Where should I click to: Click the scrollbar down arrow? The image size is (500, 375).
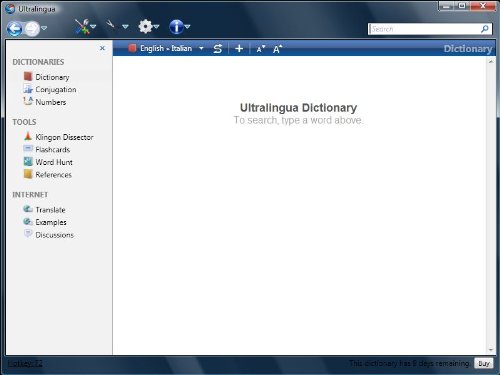[x=491, y=350]
